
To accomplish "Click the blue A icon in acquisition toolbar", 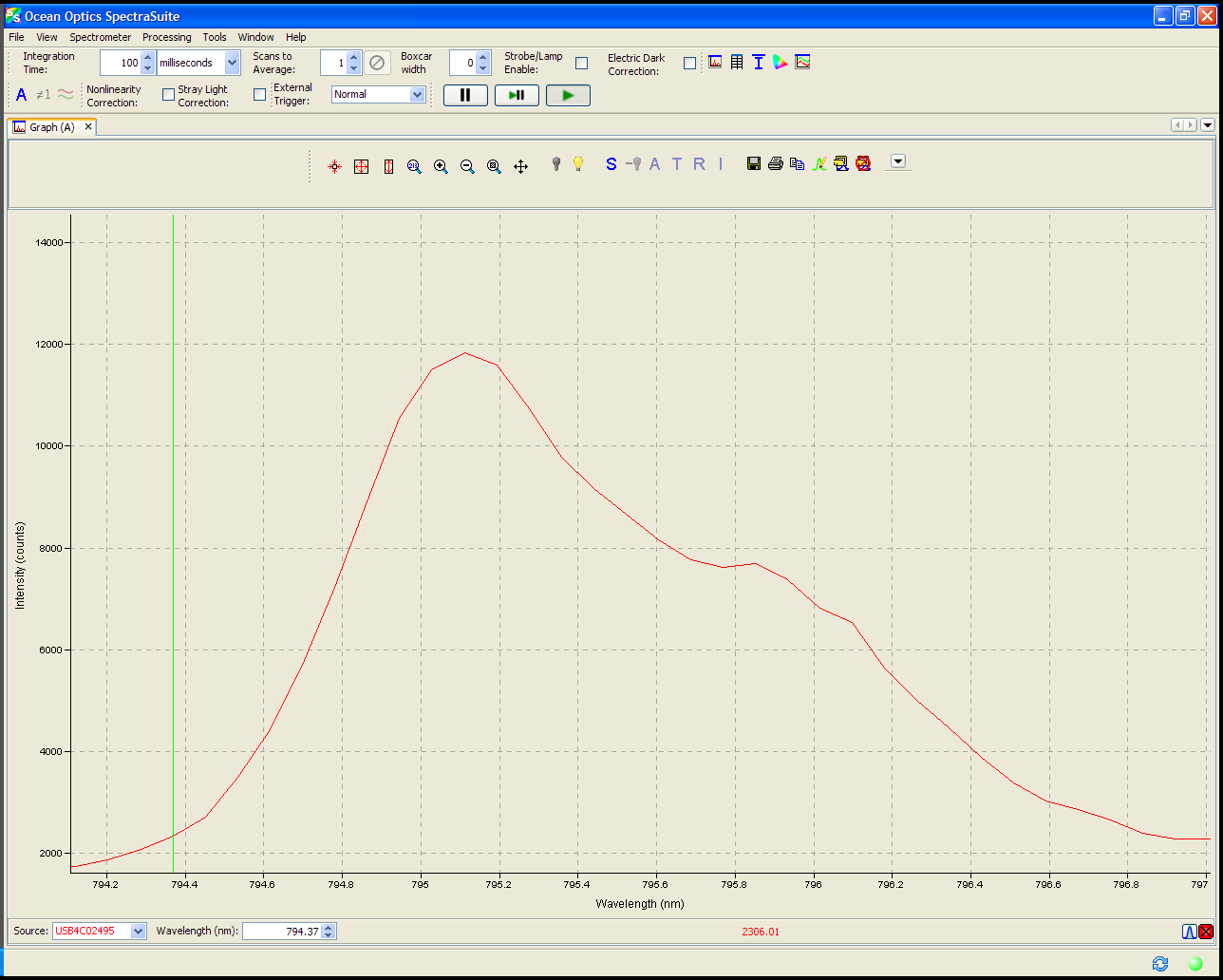I will click(x=22, y=94).
